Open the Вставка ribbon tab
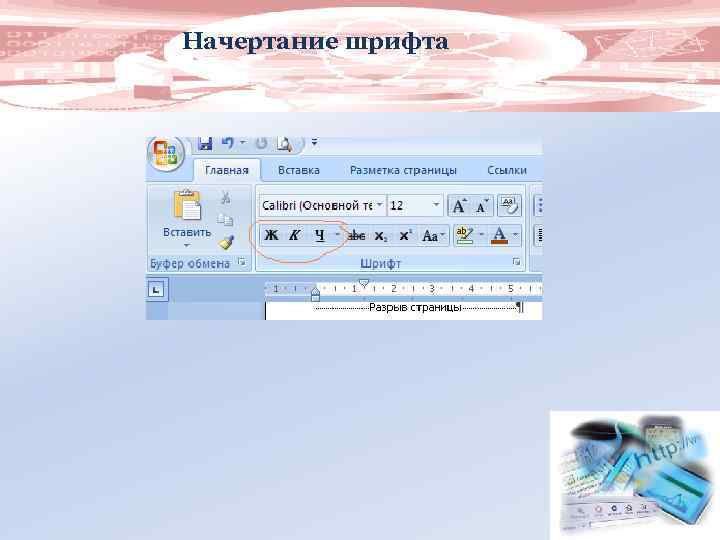 pos(299,170)
